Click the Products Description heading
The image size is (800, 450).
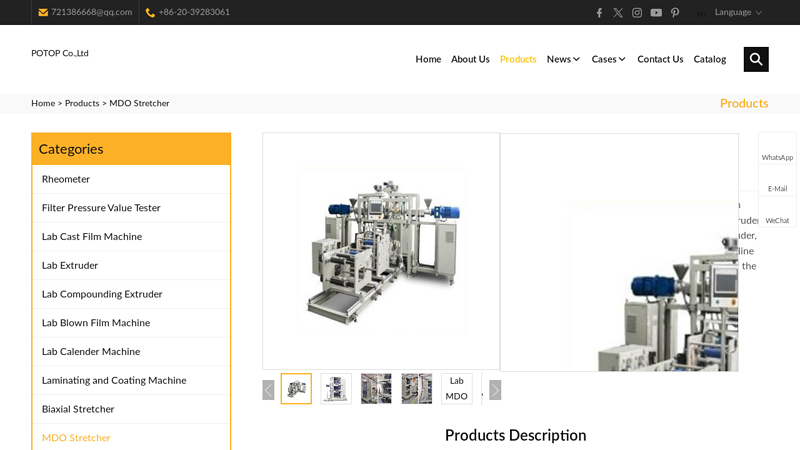coord(515,435)
